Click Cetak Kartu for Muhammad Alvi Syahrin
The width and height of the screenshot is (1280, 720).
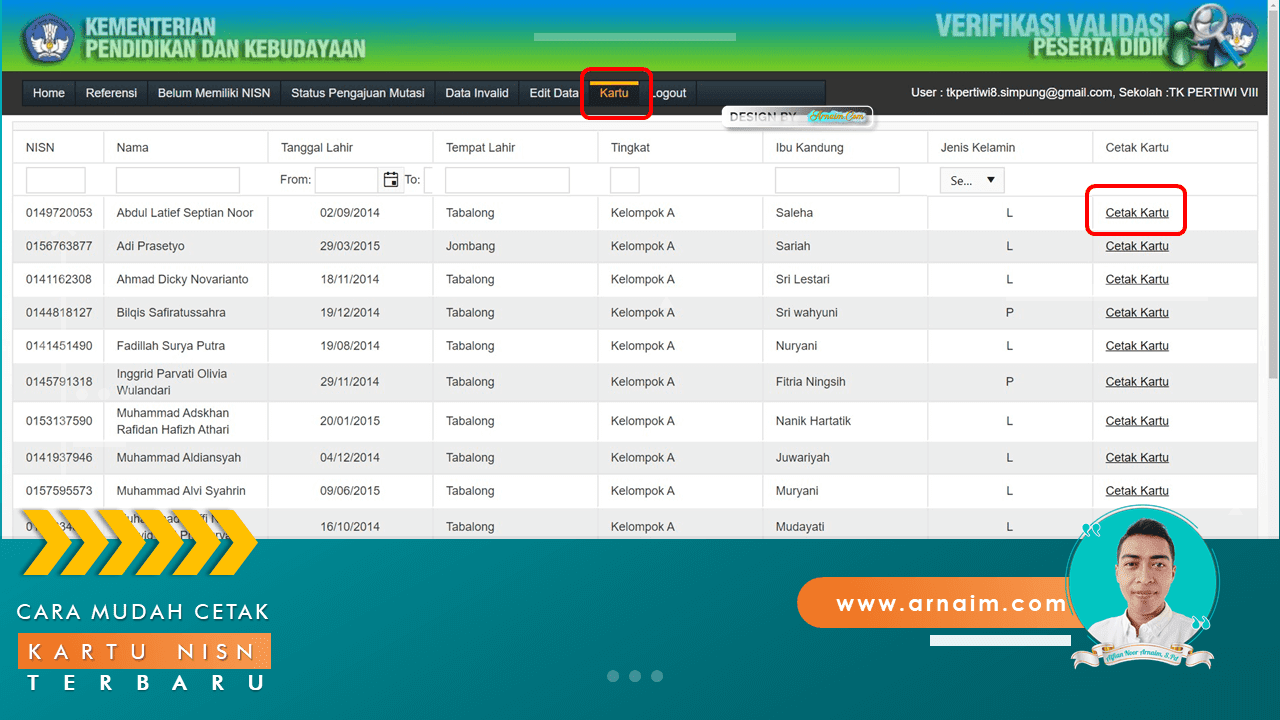pyautogui.click(x=1137, y=491)
